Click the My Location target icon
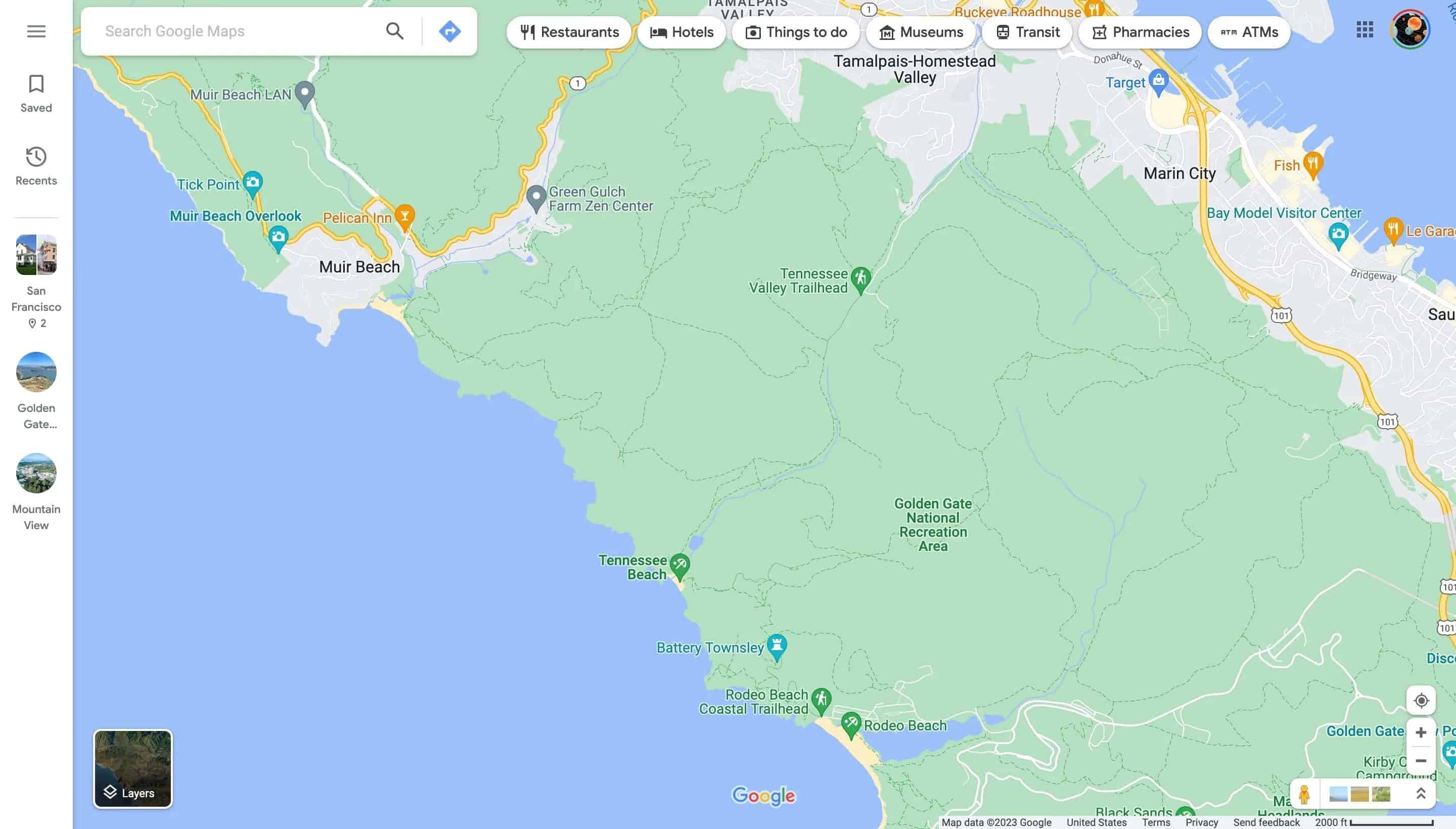Viewport: 1456px width, 829px height. pos(1421,700)
